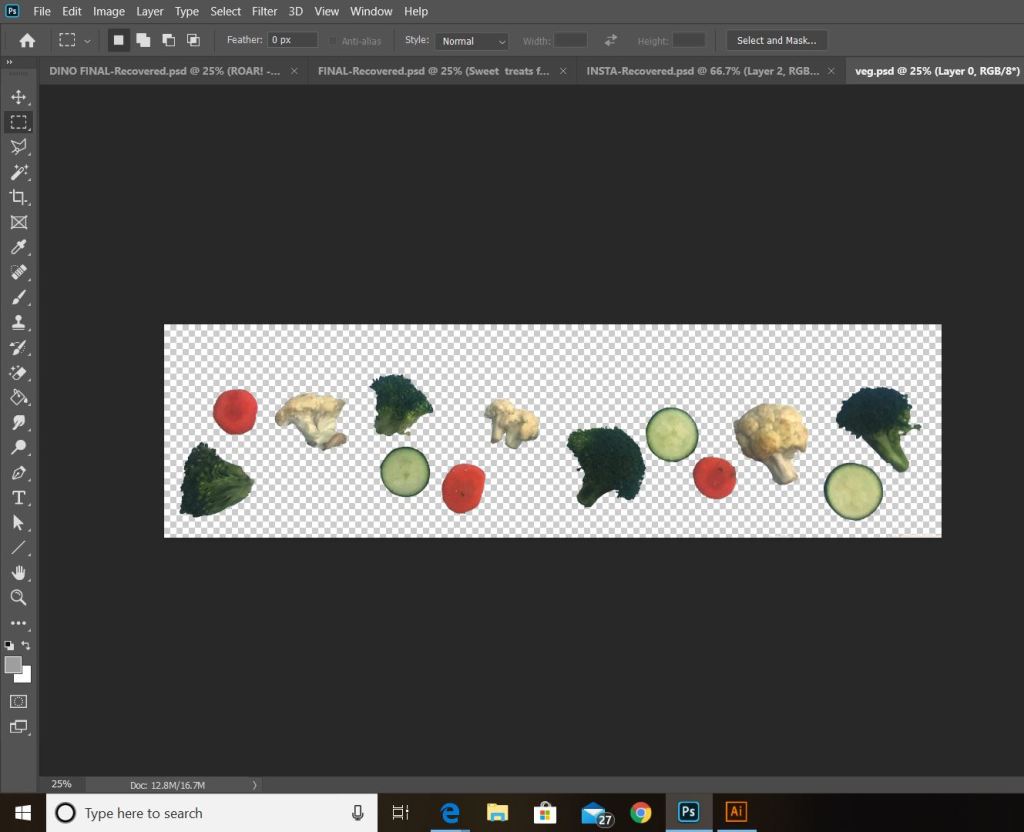Toggle Quick Mask mode
Image resolution: width=1024 pixels, height=832 pixels.
point(18,701)
